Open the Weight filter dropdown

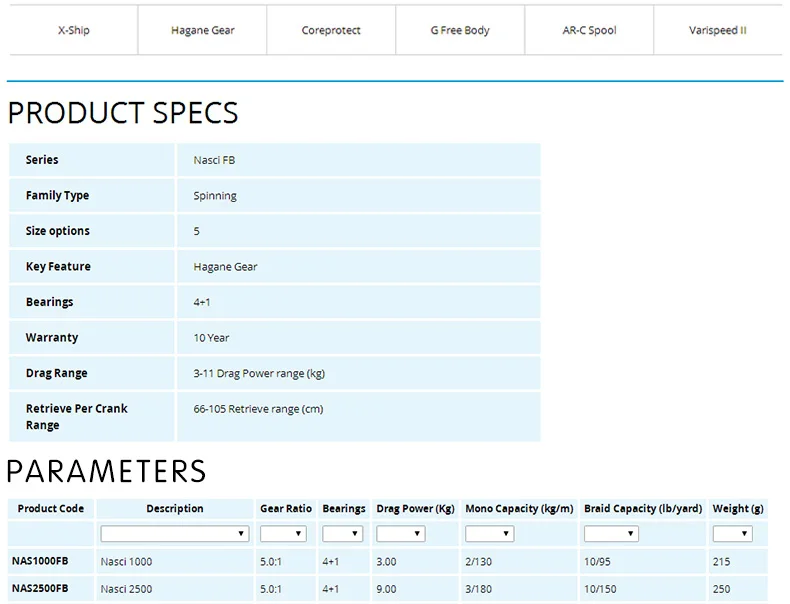(x=733, y=533)
